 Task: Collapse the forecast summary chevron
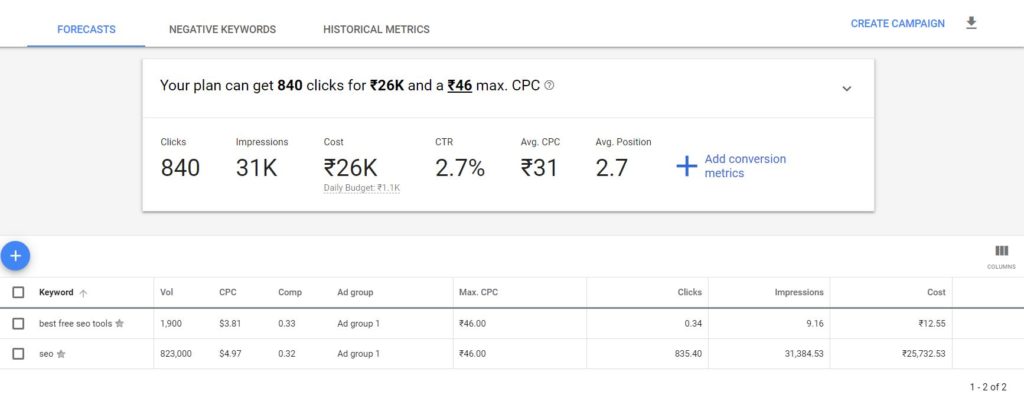click(846, 89)
